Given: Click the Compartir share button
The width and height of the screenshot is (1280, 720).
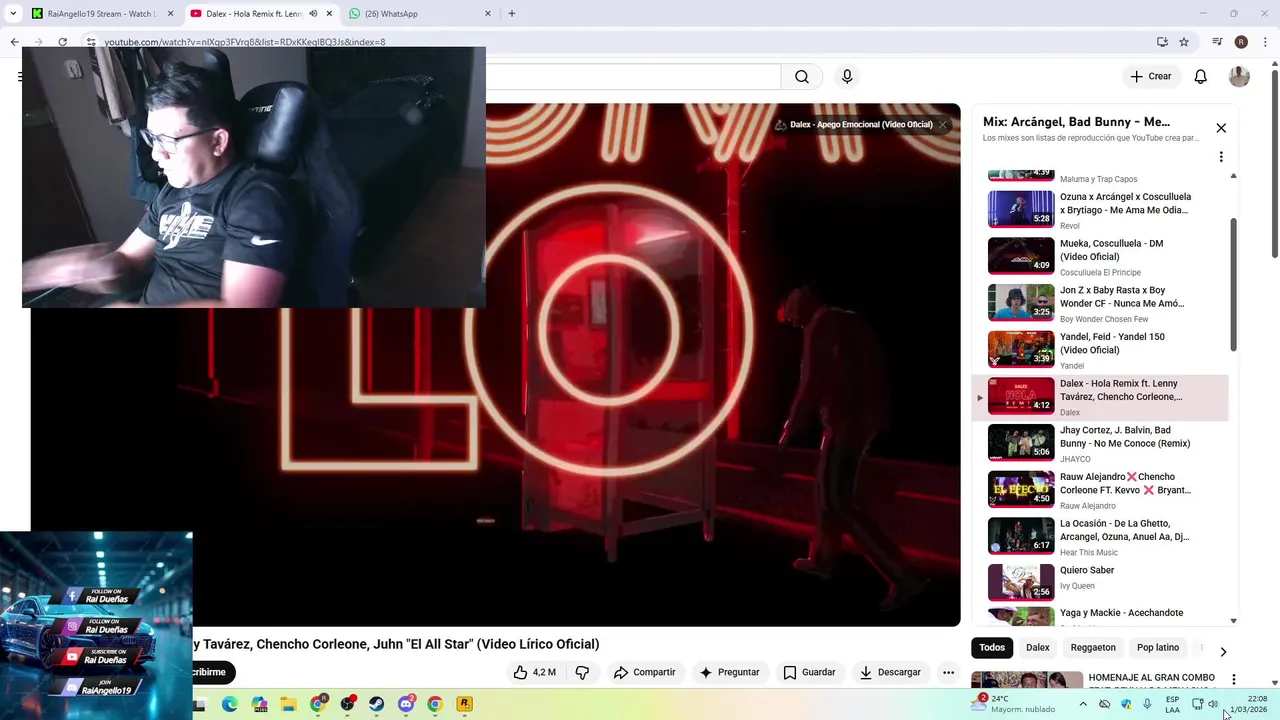Looking at the screenshot, I should [645, 672].
